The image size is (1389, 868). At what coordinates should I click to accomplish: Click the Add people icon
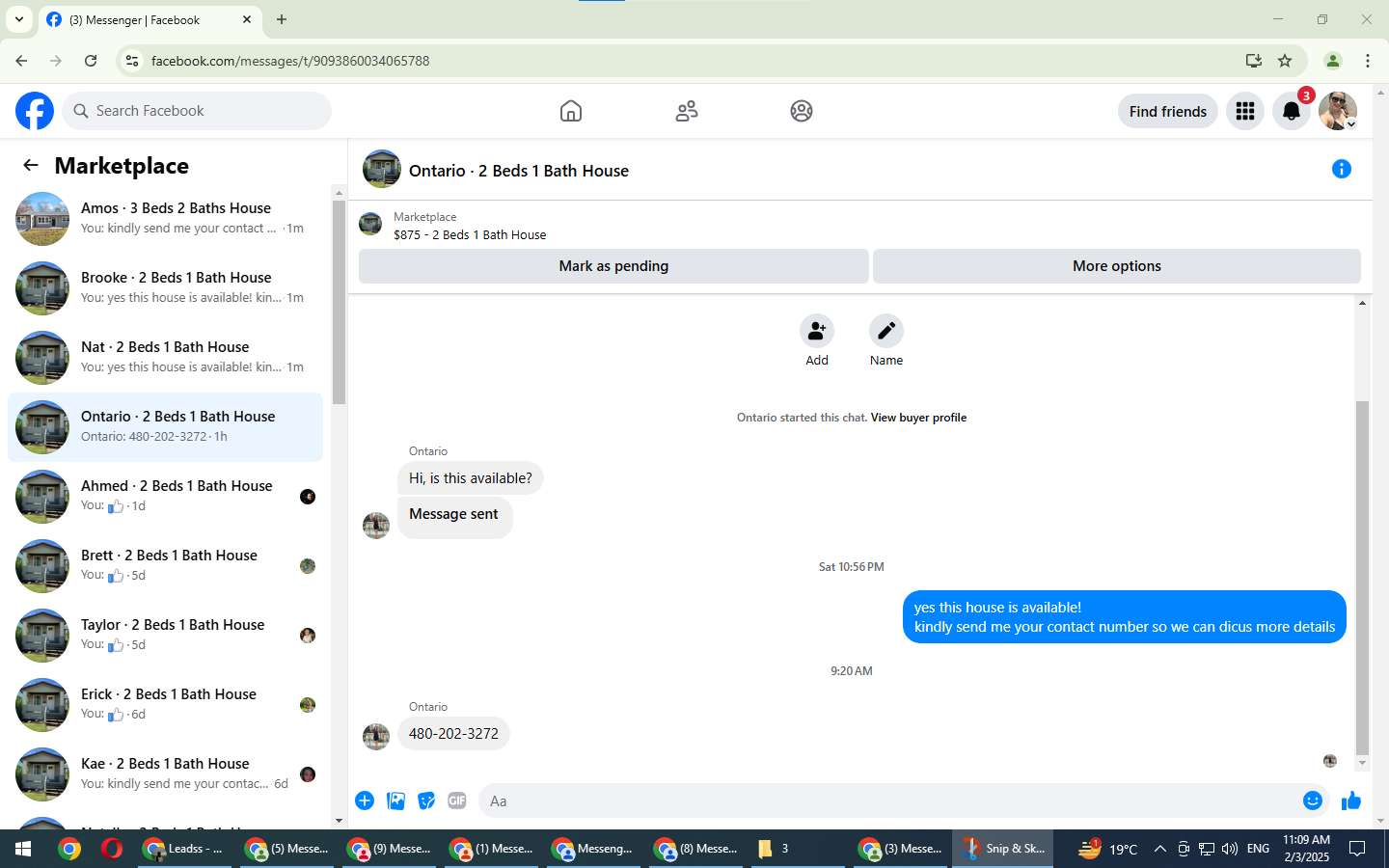[x=817, y=331]
